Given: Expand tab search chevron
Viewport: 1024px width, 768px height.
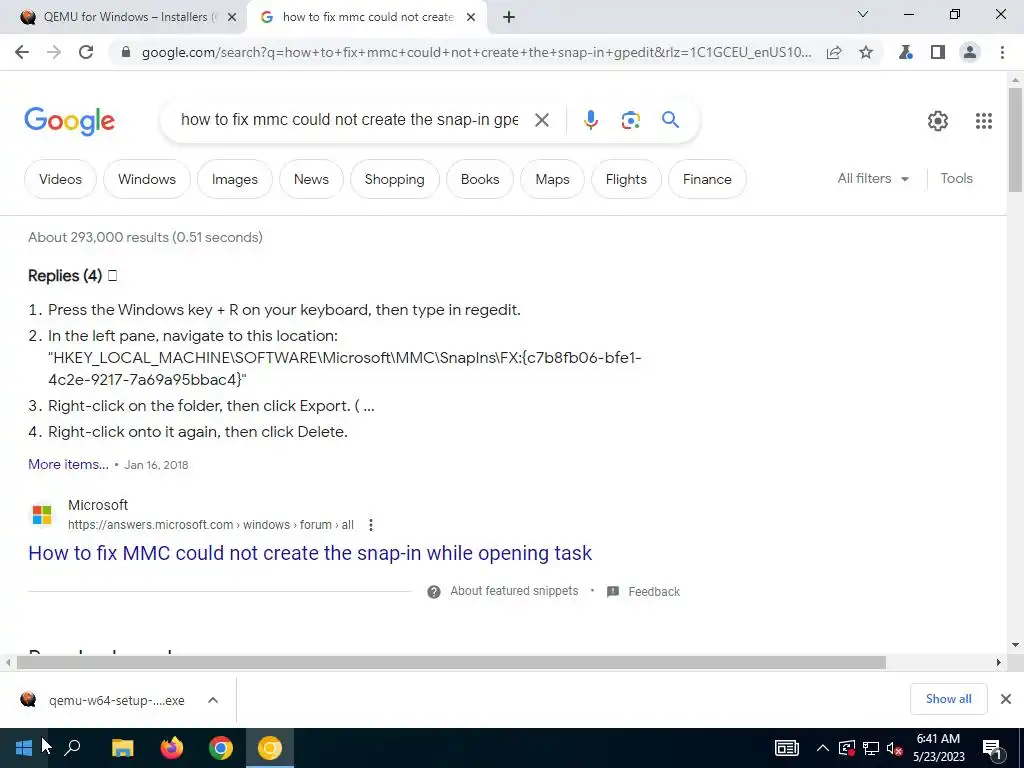Looking at the screenshot, I should [863, 14].
